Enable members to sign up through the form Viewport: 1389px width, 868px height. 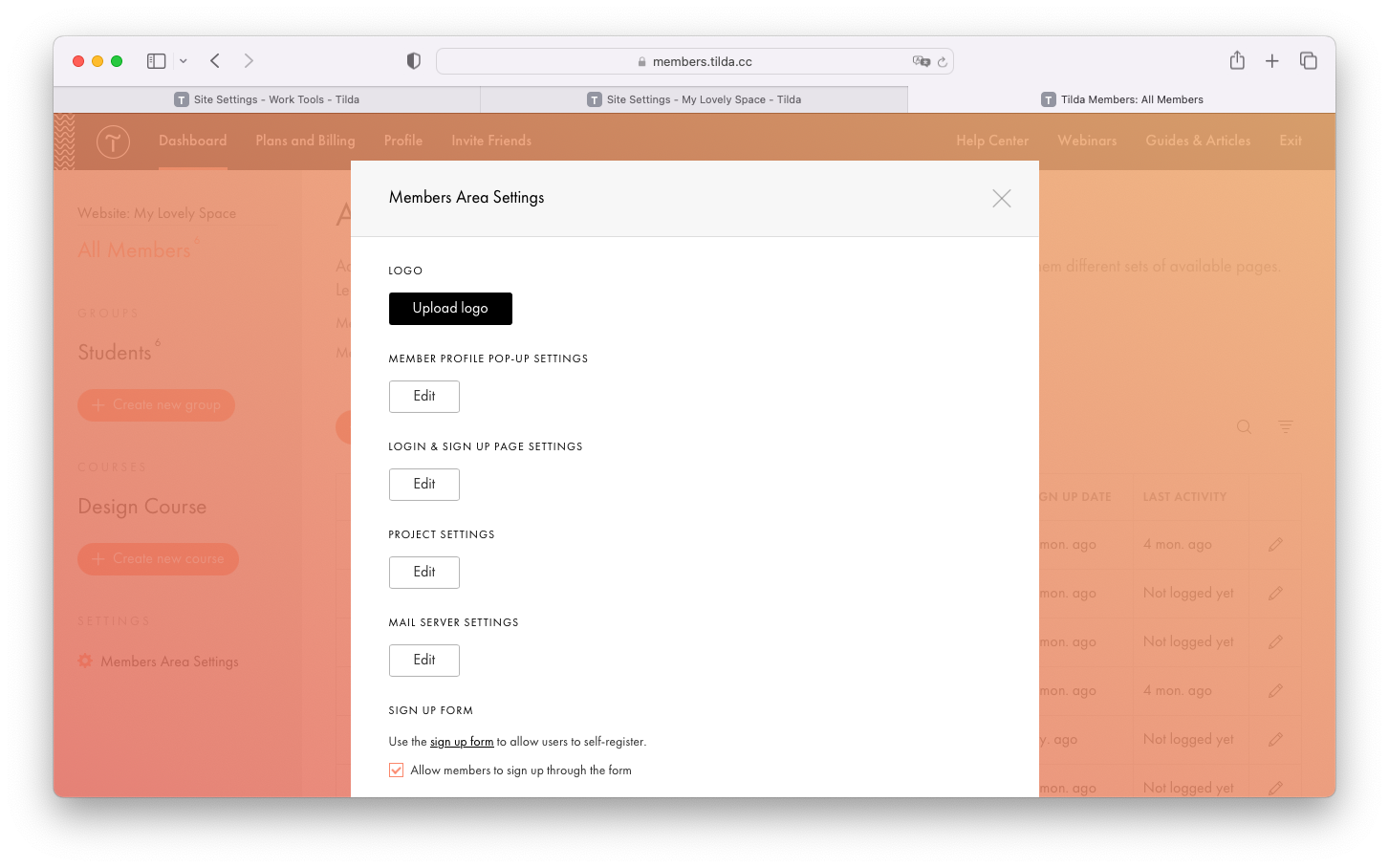396,770
